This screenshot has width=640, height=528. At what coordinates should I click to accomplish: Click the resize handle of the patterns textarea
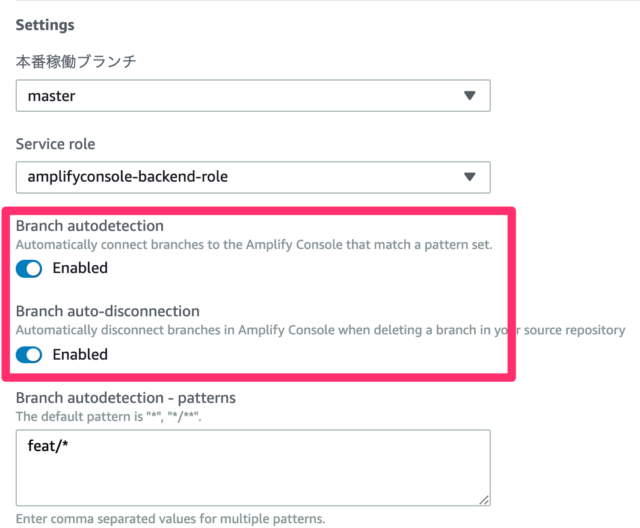click(484, 500)
